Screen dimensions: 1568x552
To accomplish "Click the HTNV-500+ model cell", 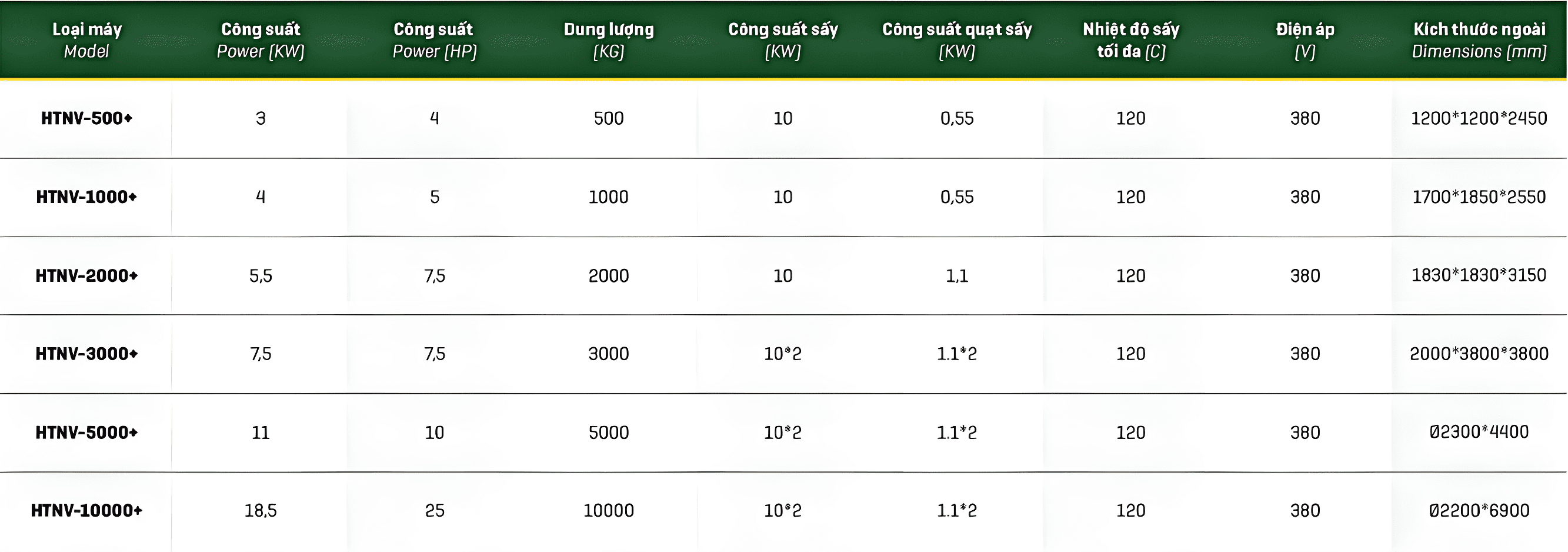I will (x=86, y=118).
